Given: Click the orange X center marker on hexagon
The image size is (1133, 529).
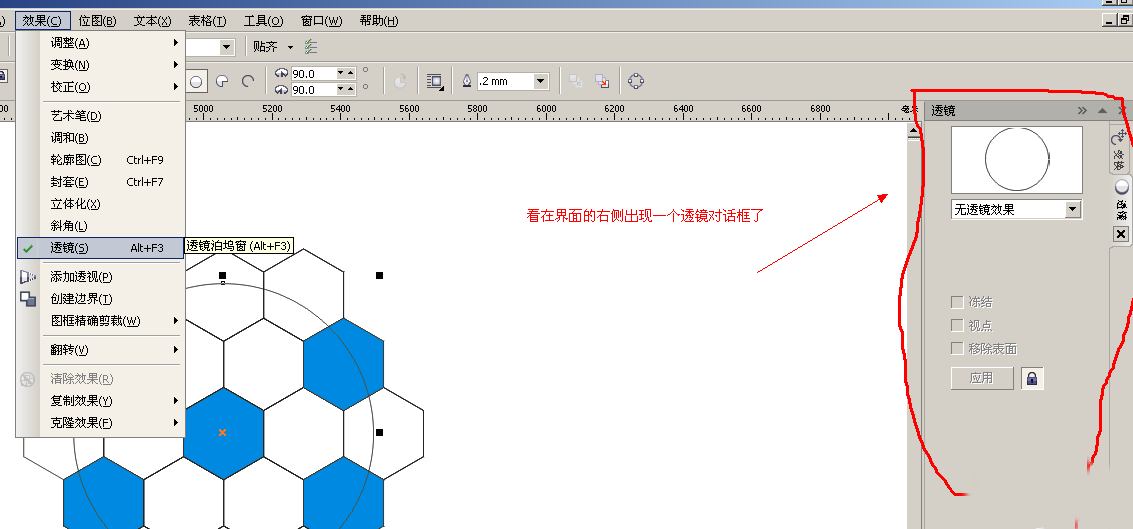Looking at the screenshot, I should tap(223, 432).
